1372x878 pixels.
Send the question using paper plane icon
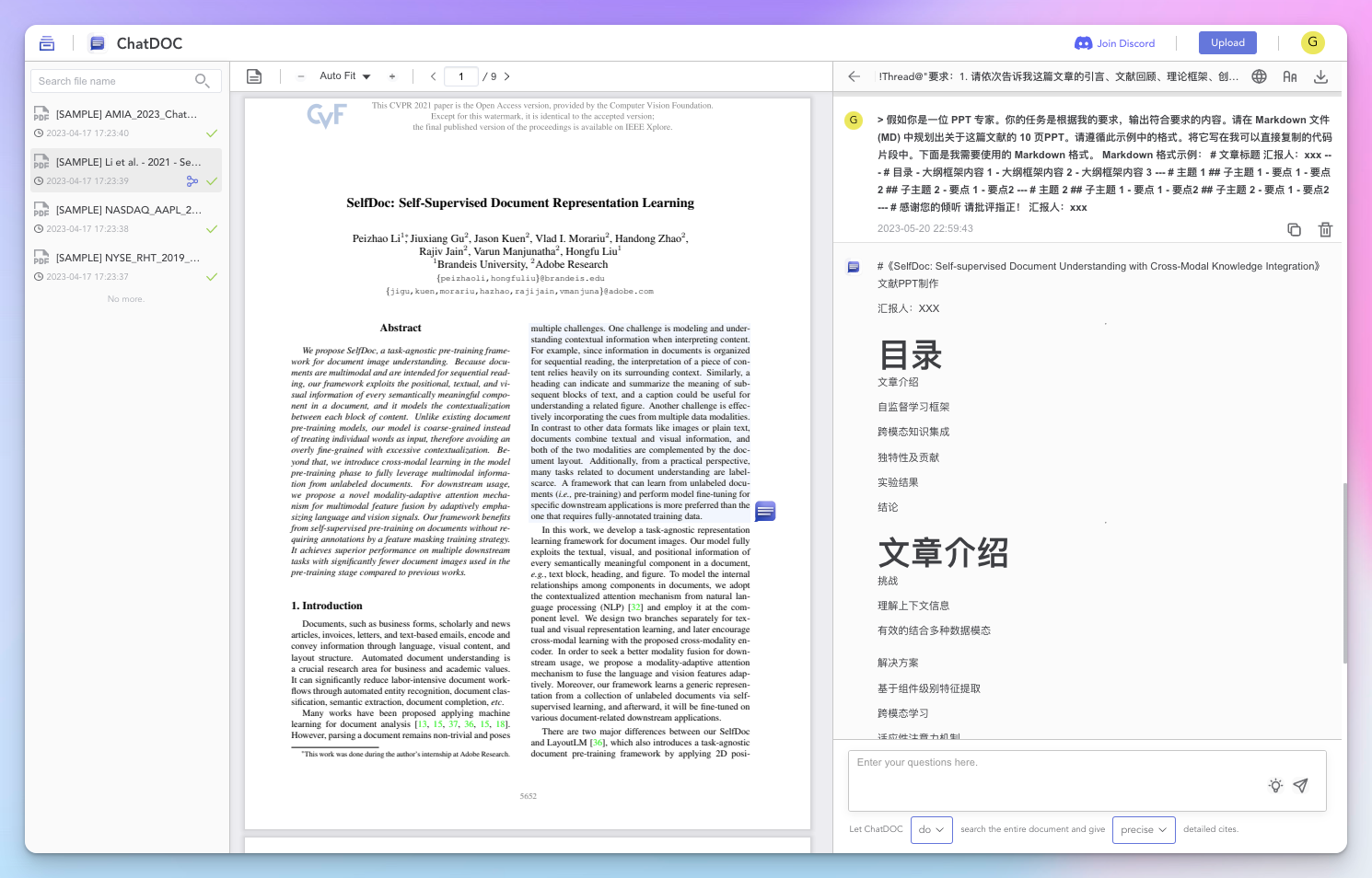click(1301, 785)
